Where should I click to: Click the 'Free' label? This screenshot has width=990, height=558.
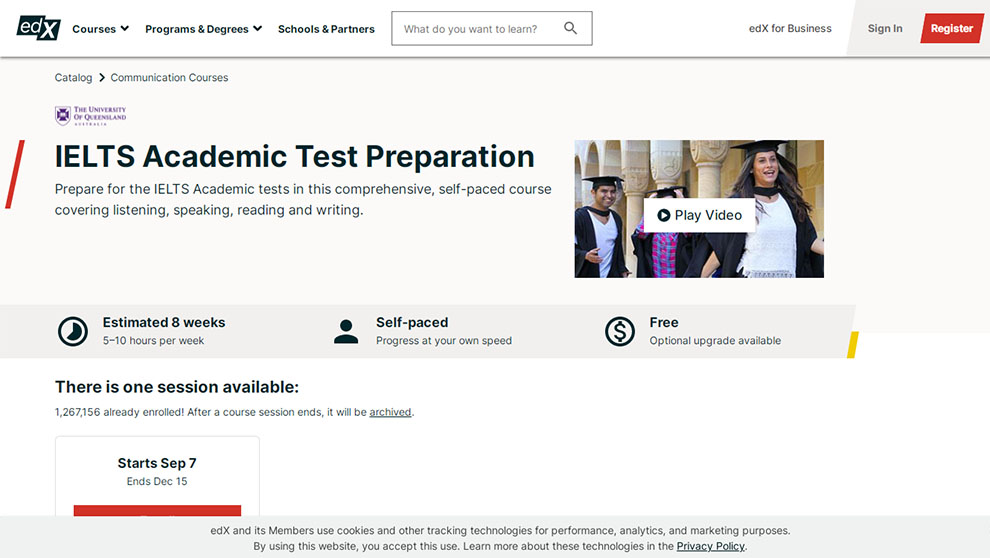pos(664,323)
